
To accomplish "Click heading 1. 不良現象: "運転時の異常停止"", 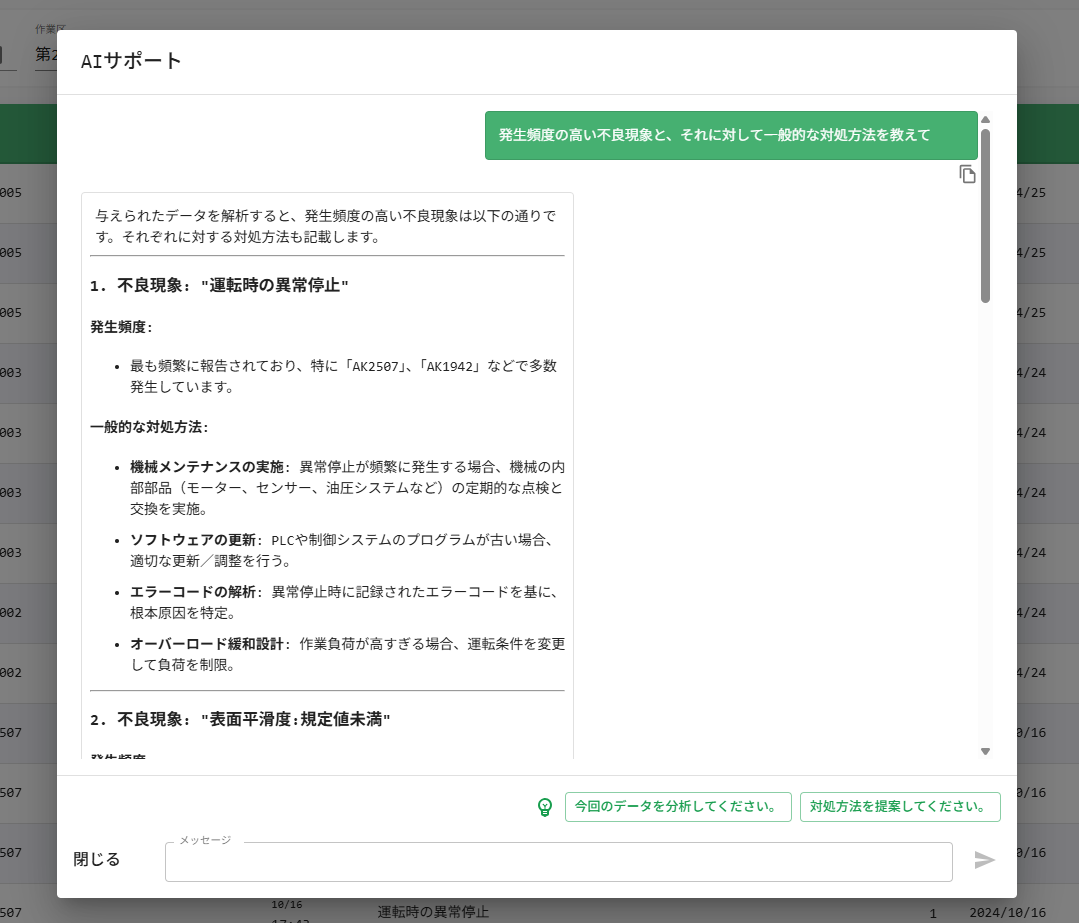I will pos(219,286).
